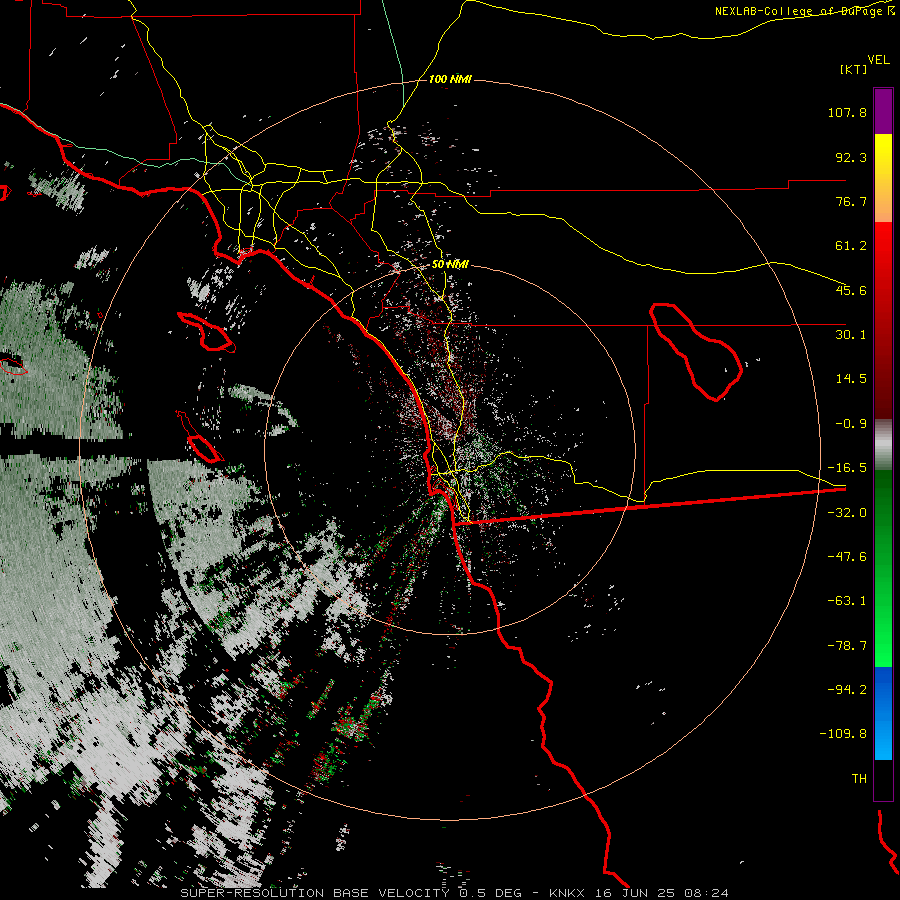Click the 16 JUN 25 08:24 timestamp
The width and height of the screenshot is (900, 900).
664,893
